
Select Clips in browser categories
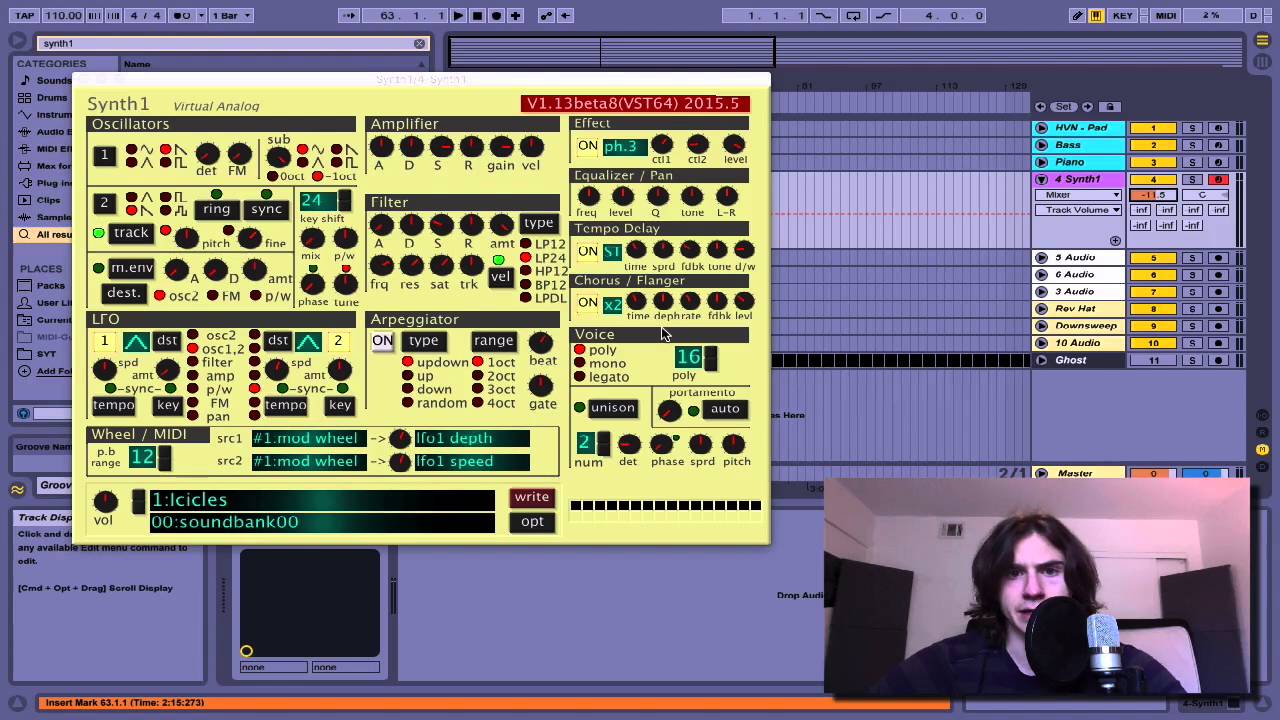(x=48, y=200)
